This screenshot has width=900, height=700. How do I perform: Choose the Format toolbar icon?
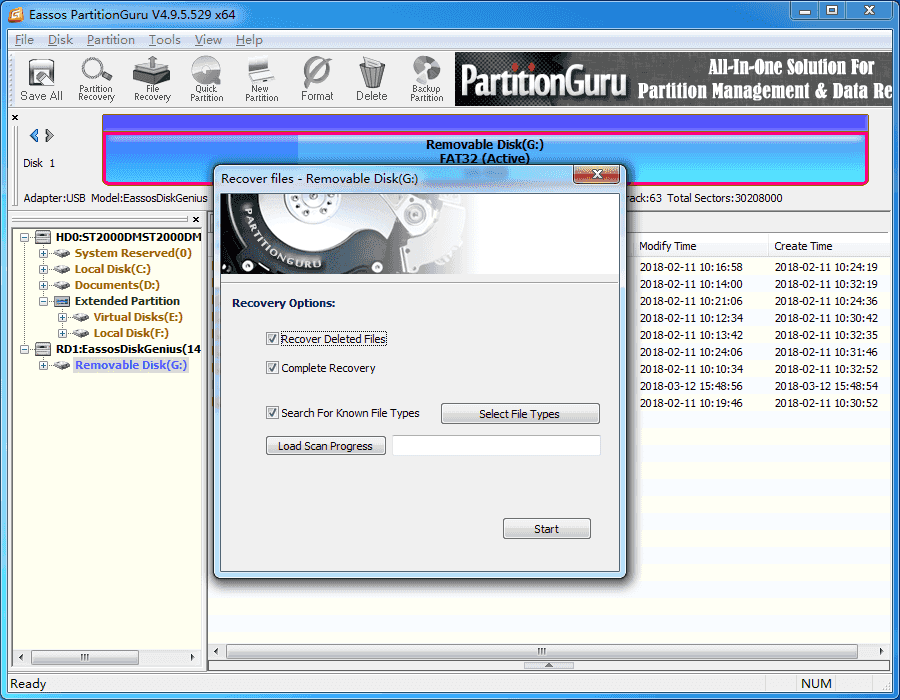pos(317,80)
